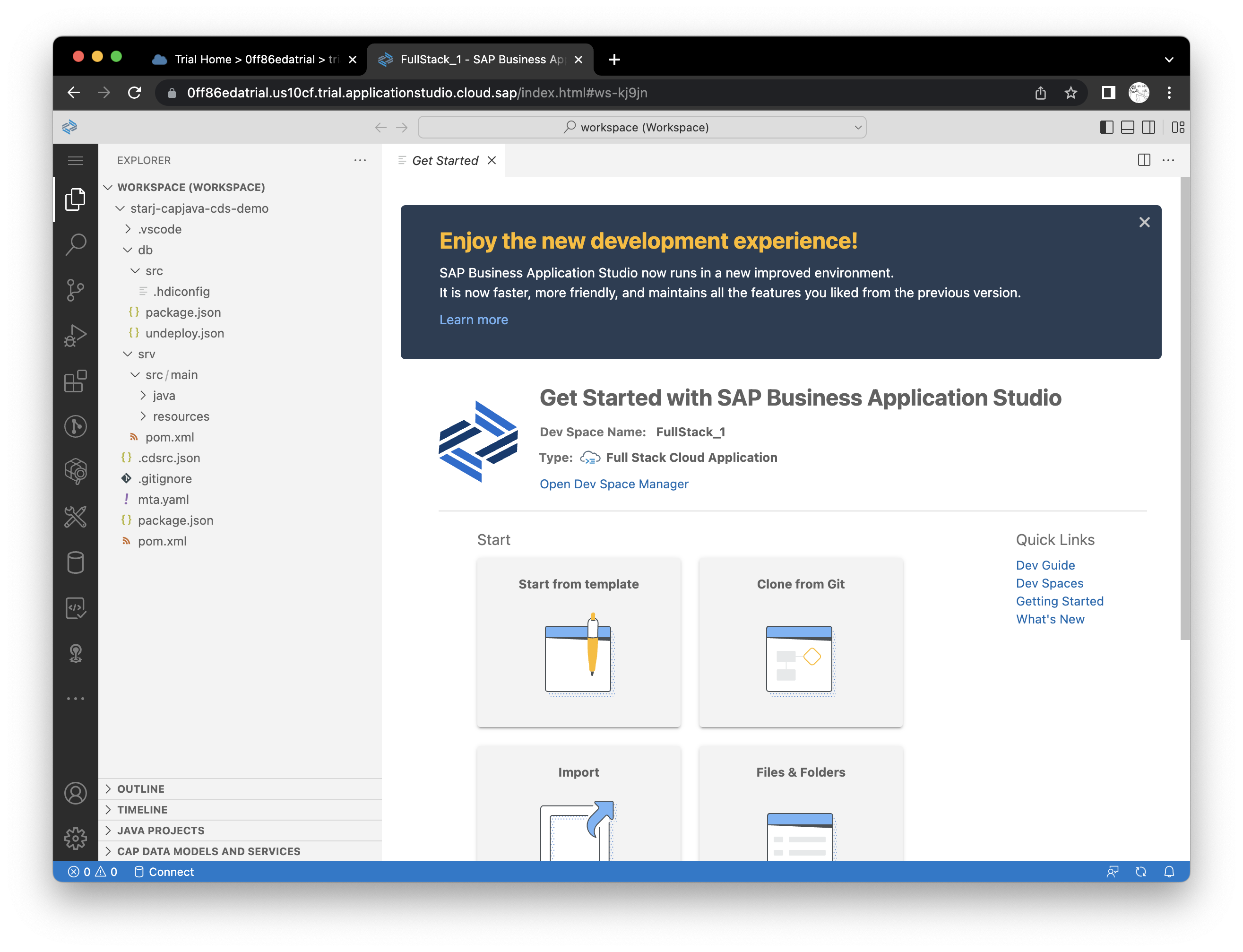Open the Extensions view icon
This screenshot has height=952, width=1243.
pos(75,381)
